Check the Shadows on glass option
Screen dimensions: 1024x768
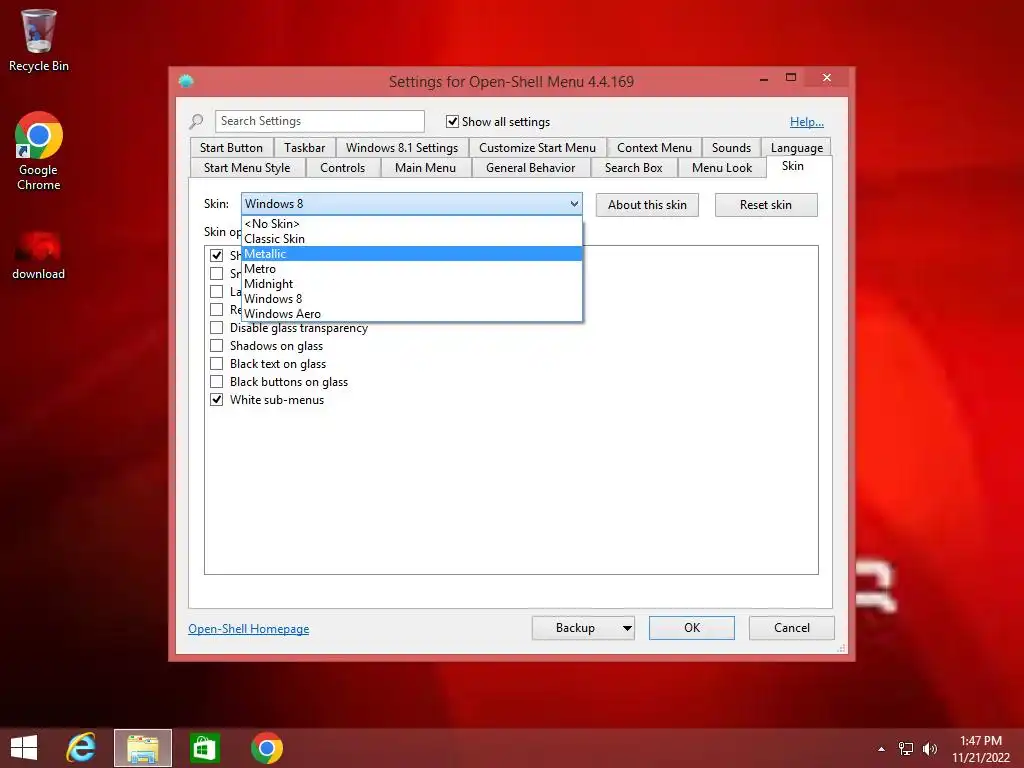pyautogui.click(x=216, y=345)
